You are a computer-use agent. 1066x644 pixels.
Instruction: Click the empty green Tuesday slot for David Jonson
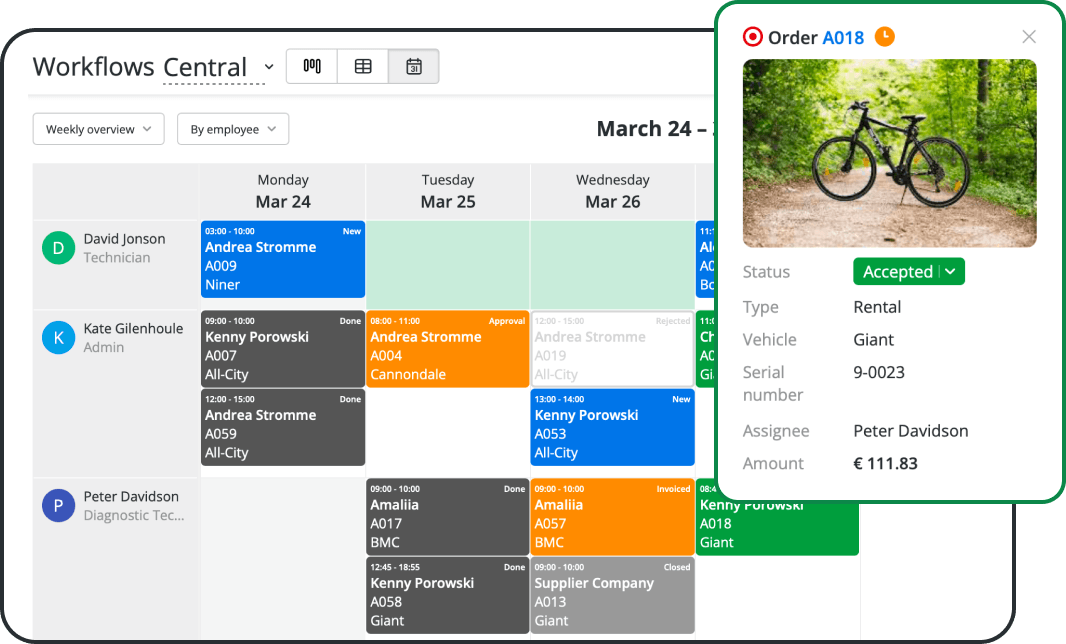[x=447, y=265]
